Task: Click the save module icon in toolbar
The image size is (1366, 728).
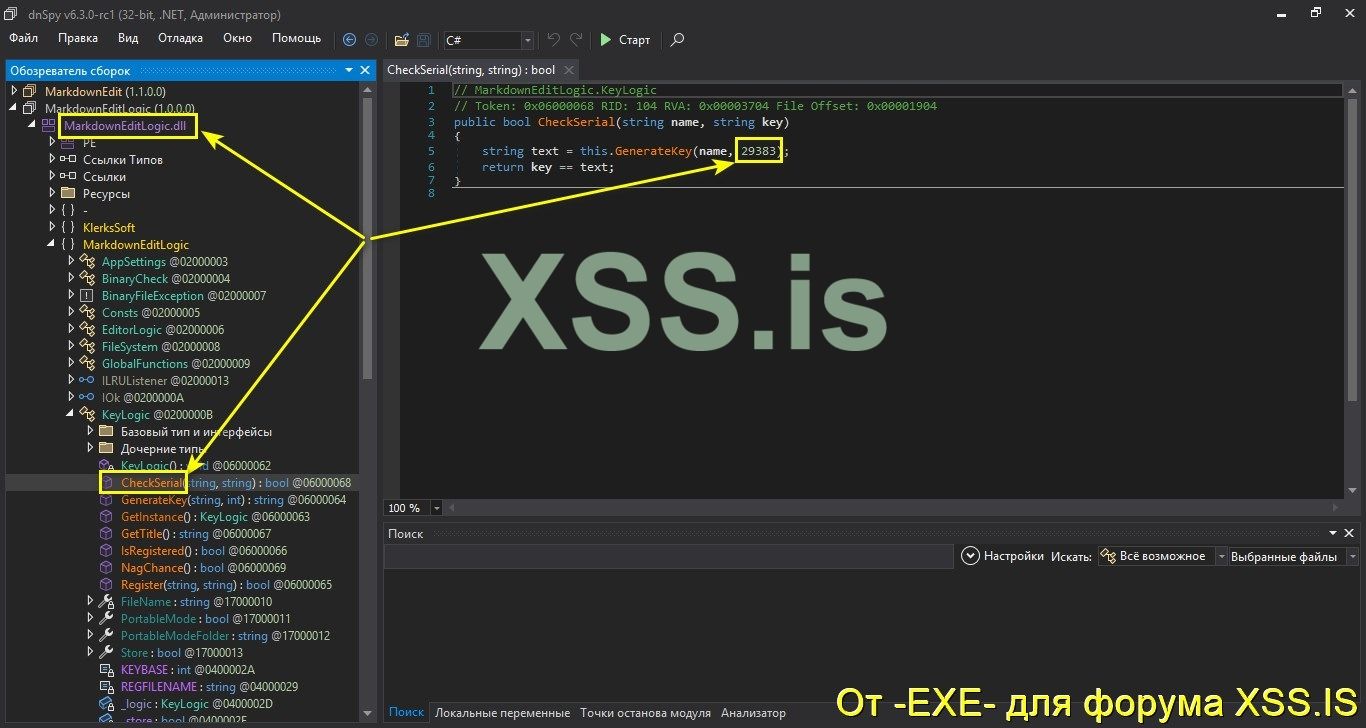Action: coord(422,40)
